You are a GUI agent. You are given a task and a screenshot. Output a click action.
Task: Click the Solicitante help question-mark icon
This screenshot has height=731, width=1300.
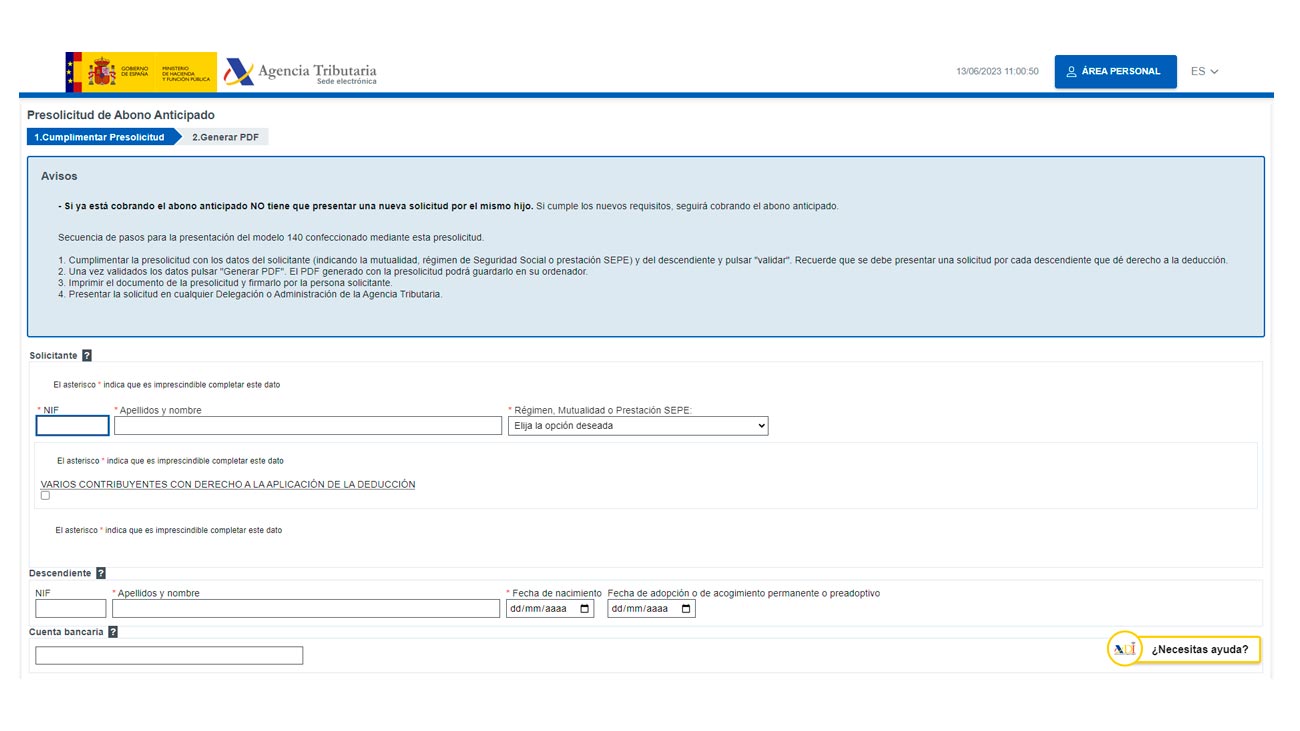[87, 356]
